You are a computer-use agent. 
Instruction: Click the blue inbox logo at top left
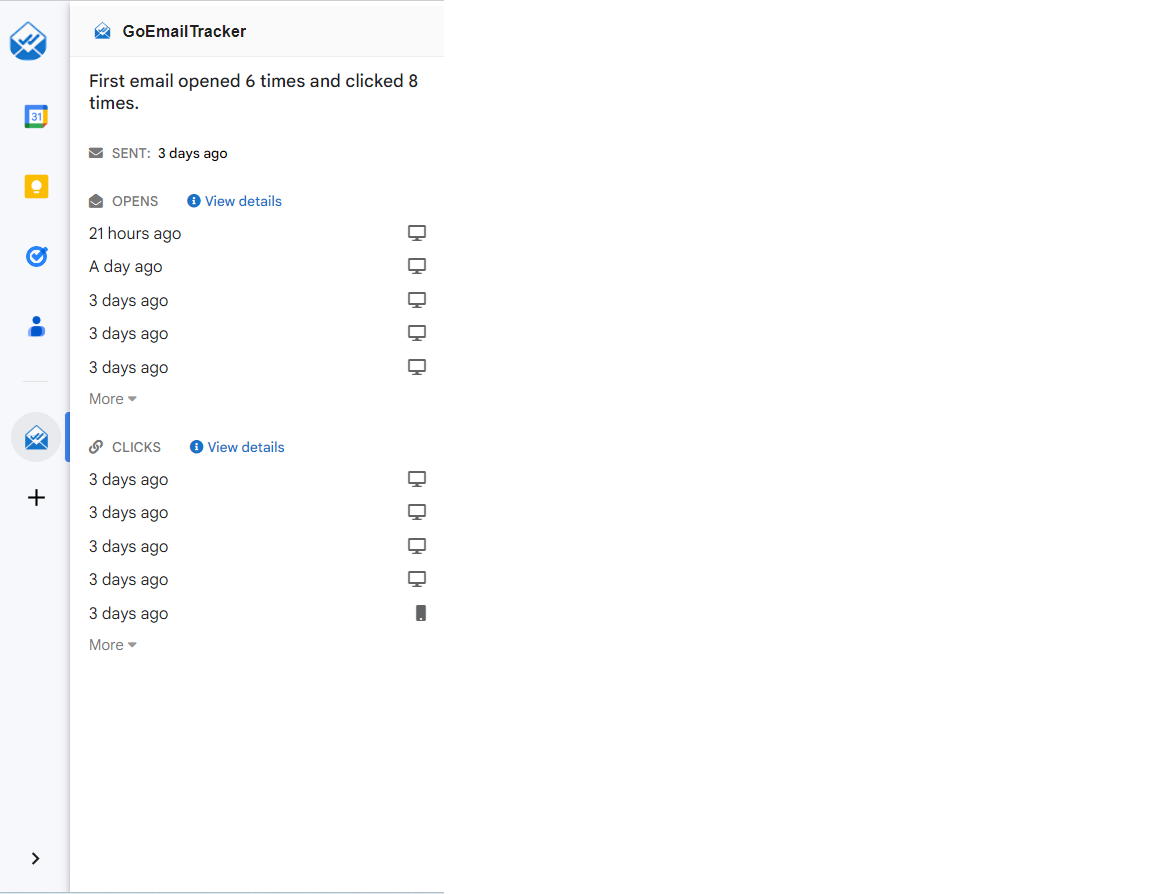(x=28, y=42)
